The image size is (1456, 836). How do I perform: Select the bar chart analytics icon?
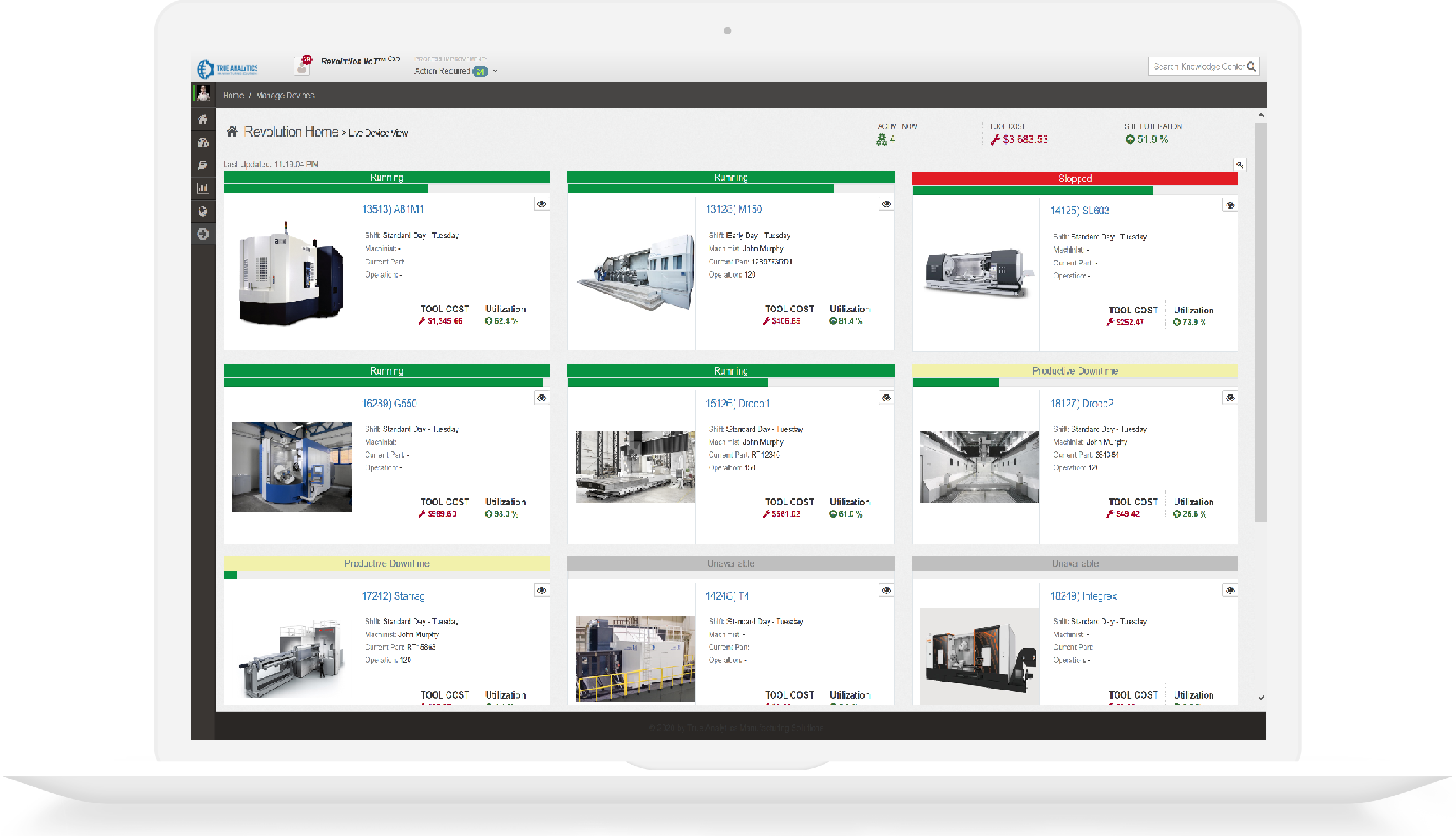coord(204,188)
